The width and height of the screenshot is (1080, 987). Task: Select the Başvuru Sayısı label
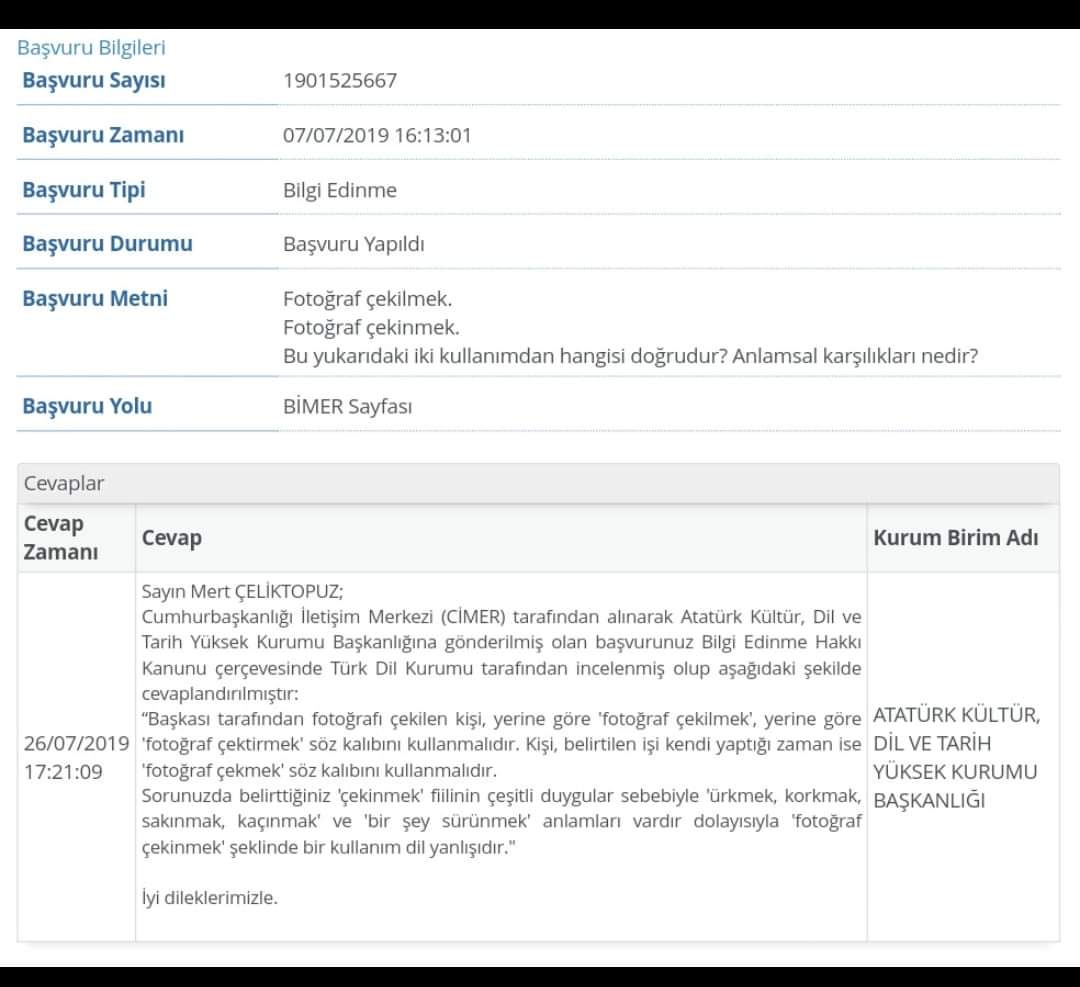pos(94,81)
